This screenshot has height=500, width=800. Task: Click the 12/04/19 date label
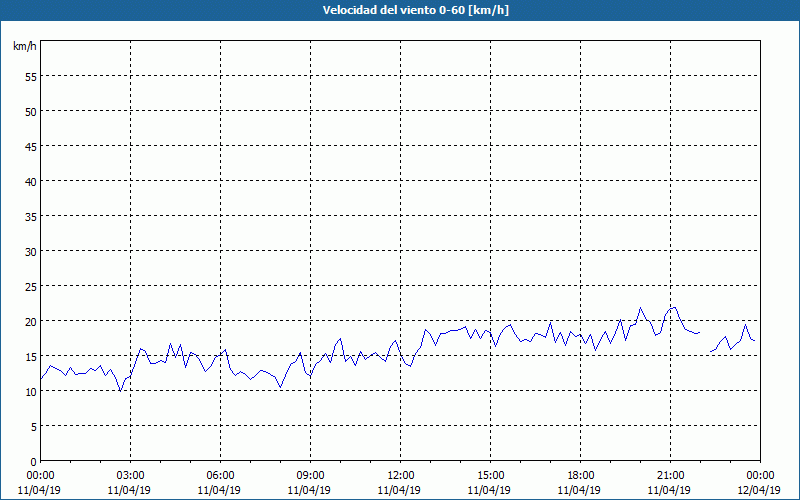pyautogui.click(x=759, y=490)
